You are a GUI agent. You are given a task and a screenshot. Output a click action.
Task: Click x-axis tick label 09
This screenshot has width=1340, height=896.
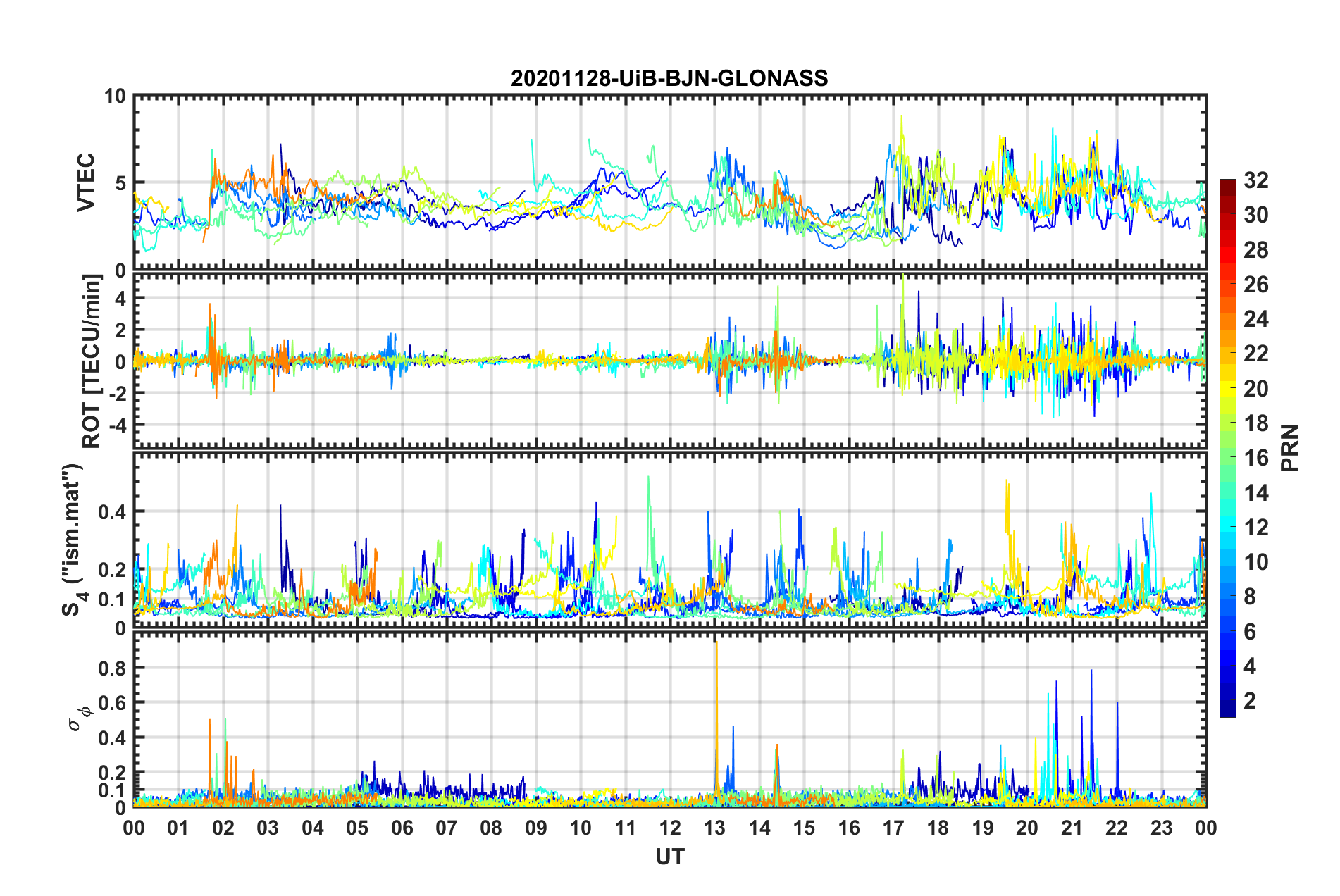(536, 828)
